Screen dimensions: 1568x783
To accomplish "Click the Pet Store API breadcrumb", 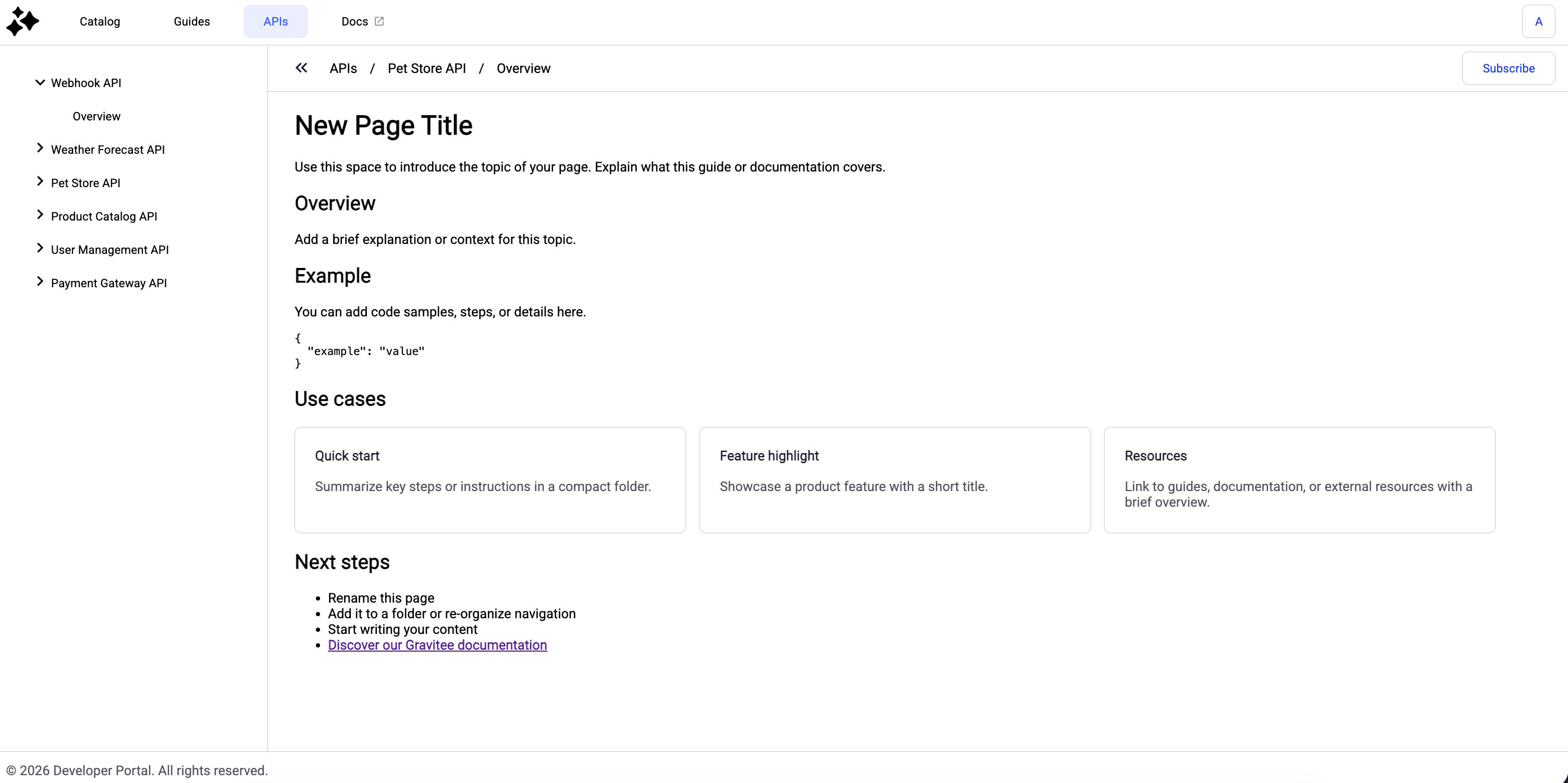I will 427,68.
